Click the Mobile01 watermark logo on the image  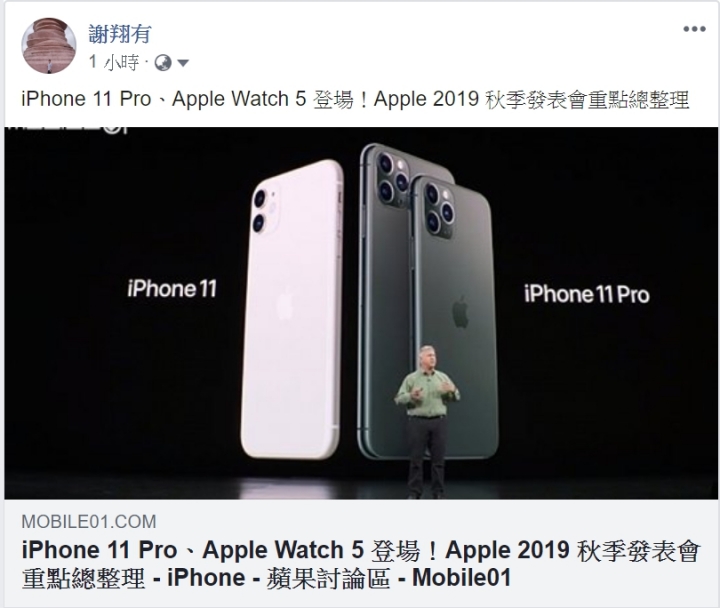click(x=65, y=129)
